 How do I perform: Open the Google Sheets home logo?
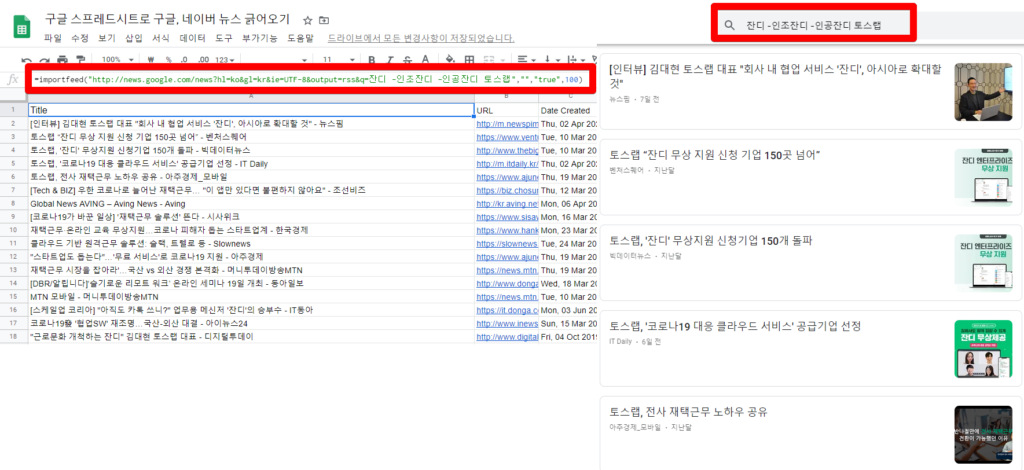pyautogui.click(x=23, y=28)
